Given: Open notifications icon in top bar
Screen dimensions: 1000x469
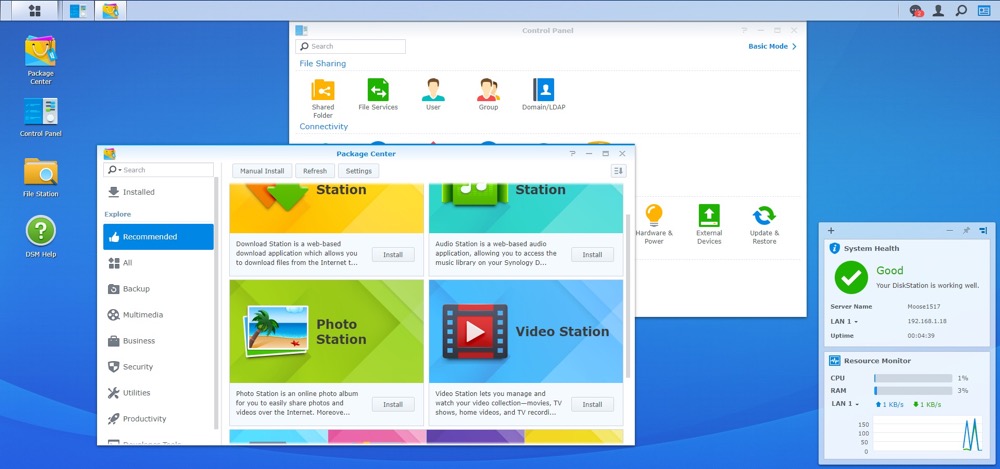Looking at the screenshot, I should pyautogui.click(x=916, y=11).
